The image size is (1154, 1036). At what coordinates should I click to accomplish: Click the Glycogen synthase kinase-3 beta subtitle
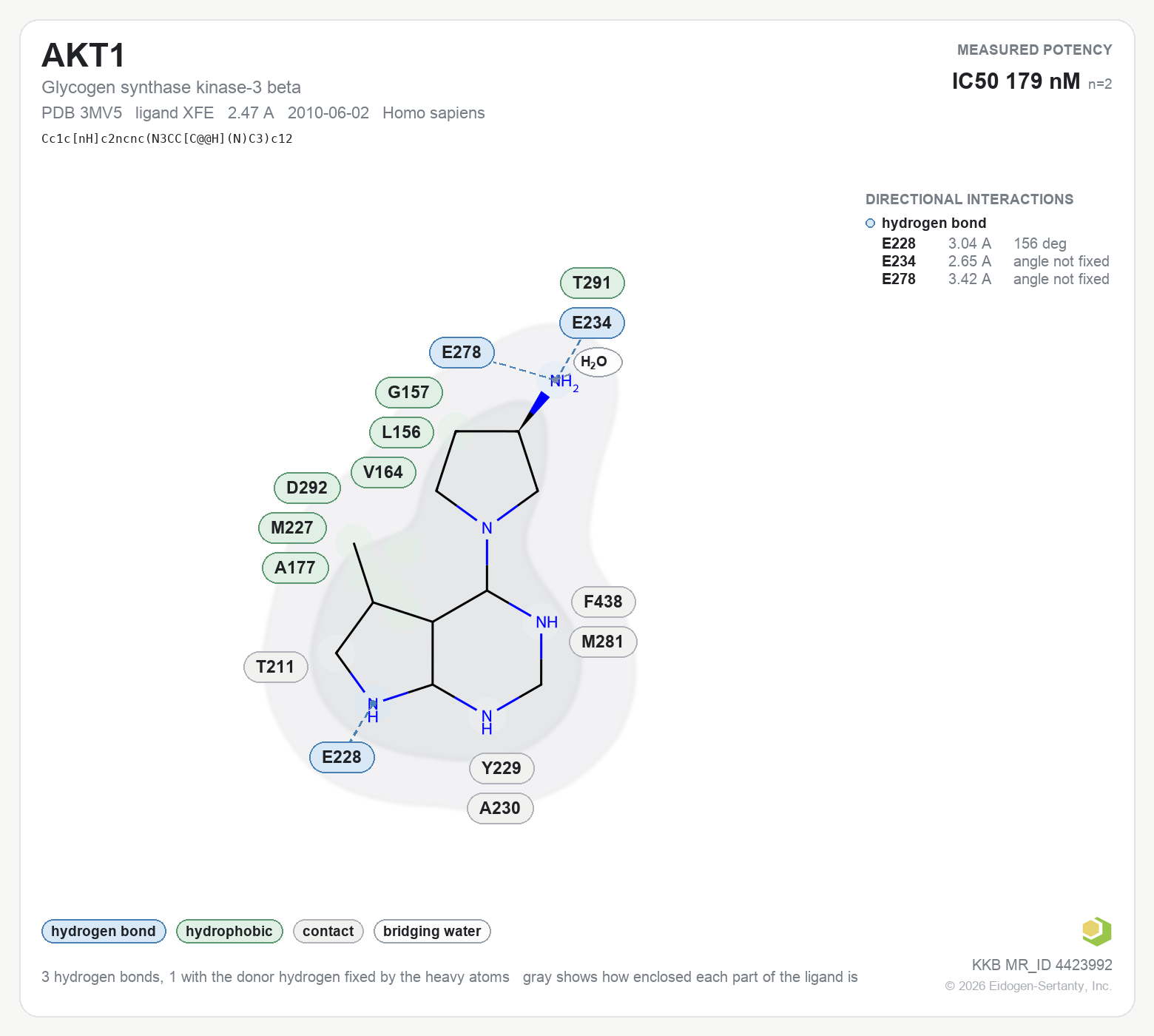click(171, 87)
